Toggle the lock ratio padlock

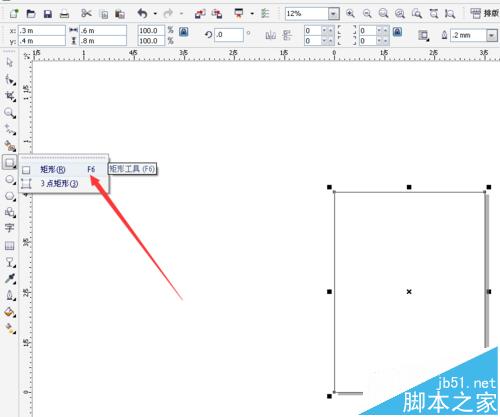pos(184,32)
